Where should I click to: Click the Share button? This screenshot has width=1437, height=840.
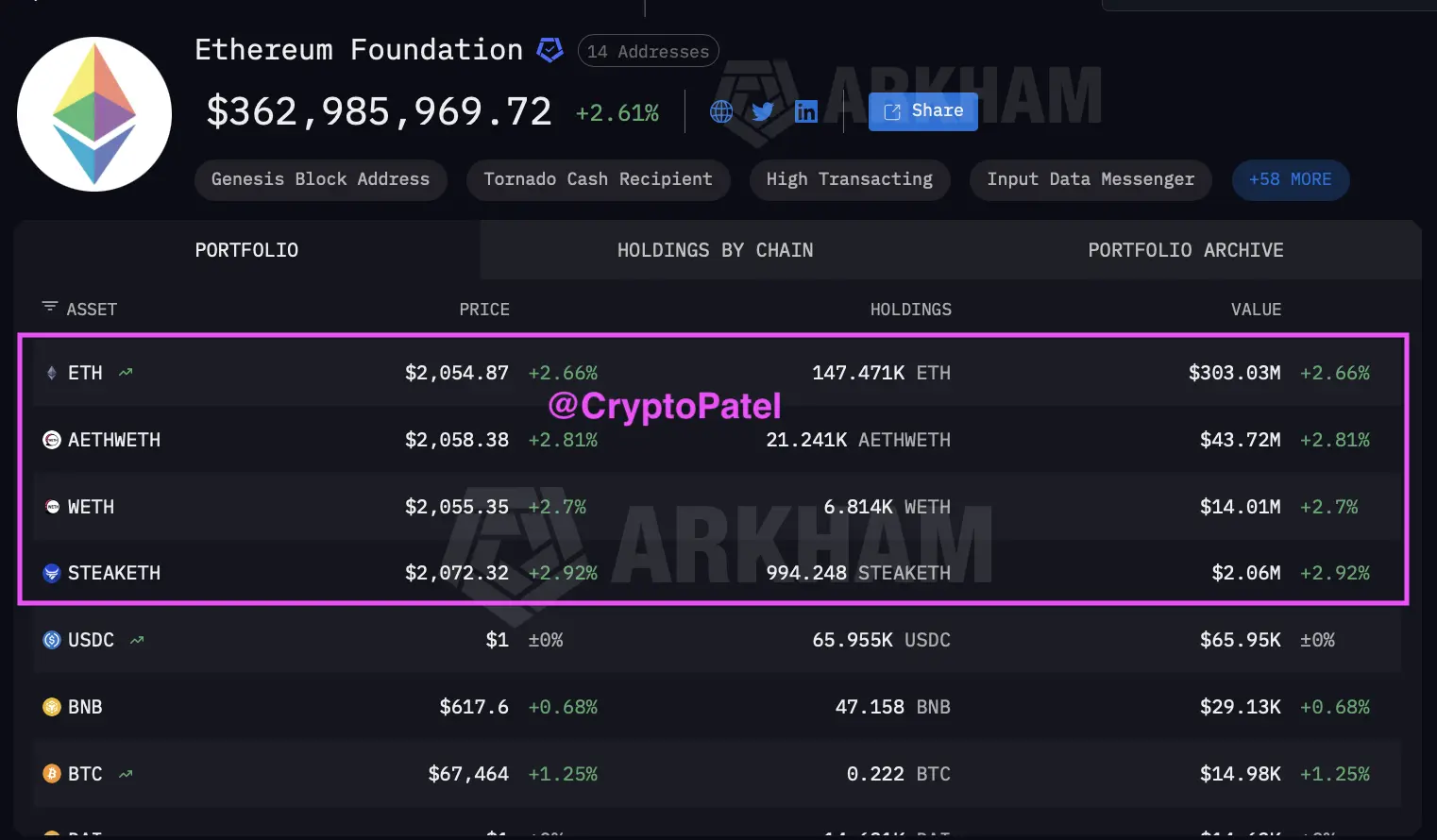pyautogui.click(x=922, y=111)
